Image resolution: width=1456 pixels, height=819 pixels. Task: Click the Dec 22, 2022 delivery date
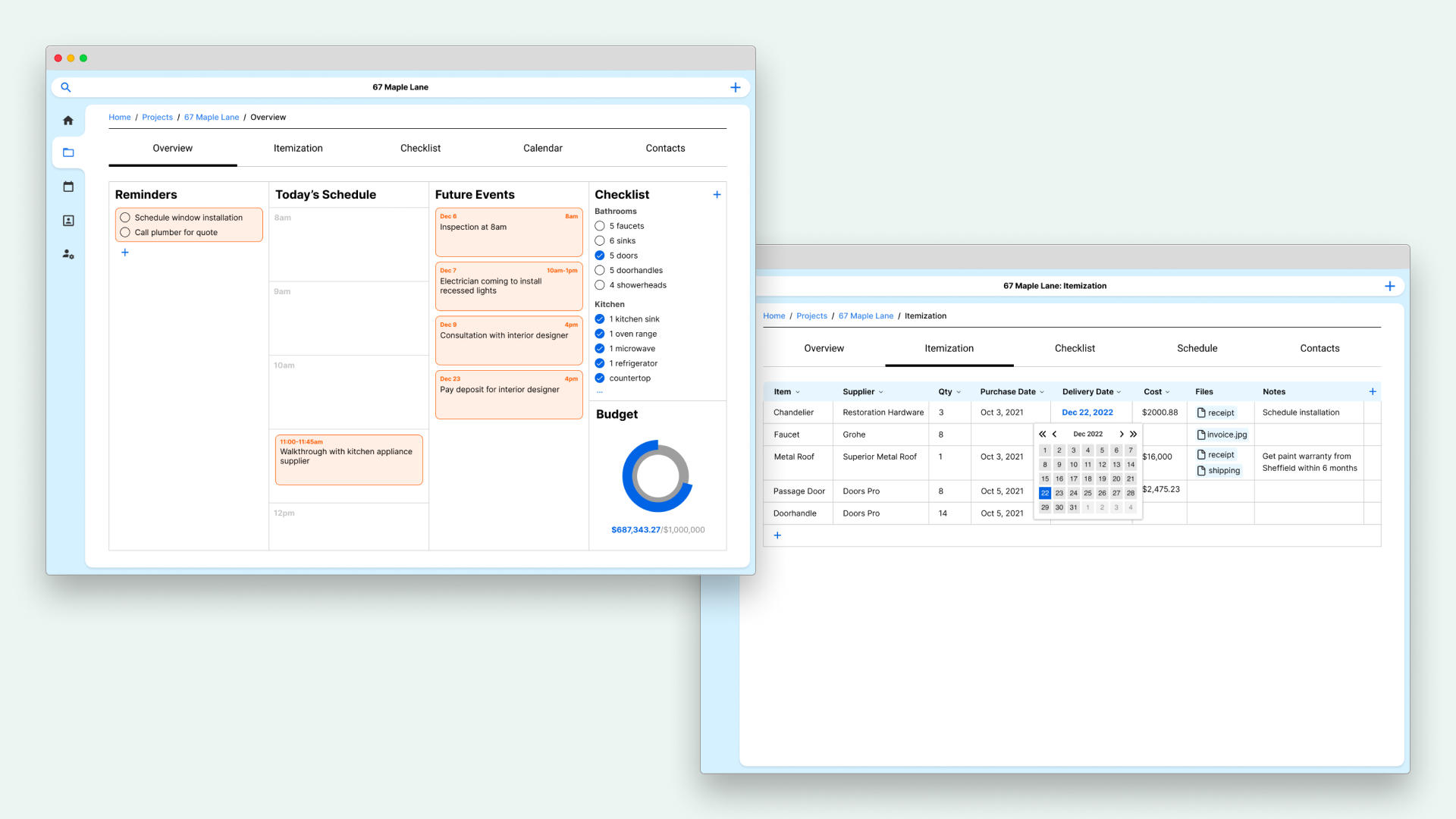pos(1087,413)
